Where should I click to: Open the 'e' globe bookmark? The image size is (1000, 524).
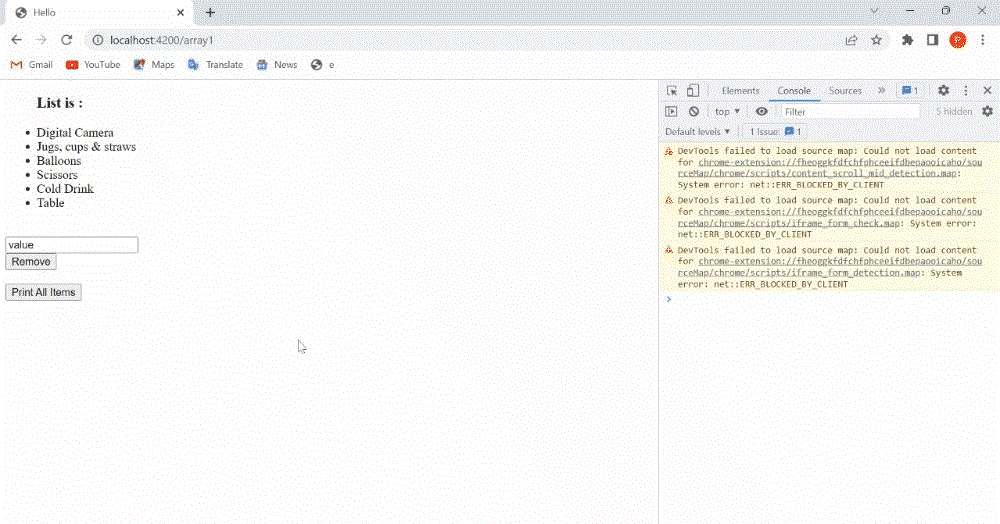click(x=323, y=65)
